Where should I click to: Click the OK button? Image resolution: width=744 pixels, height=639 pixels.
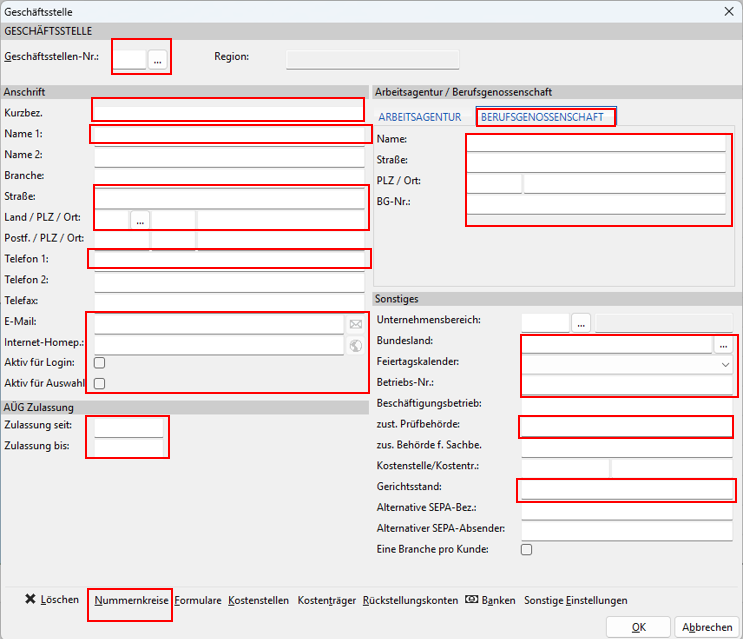click(x=638, y=627)
